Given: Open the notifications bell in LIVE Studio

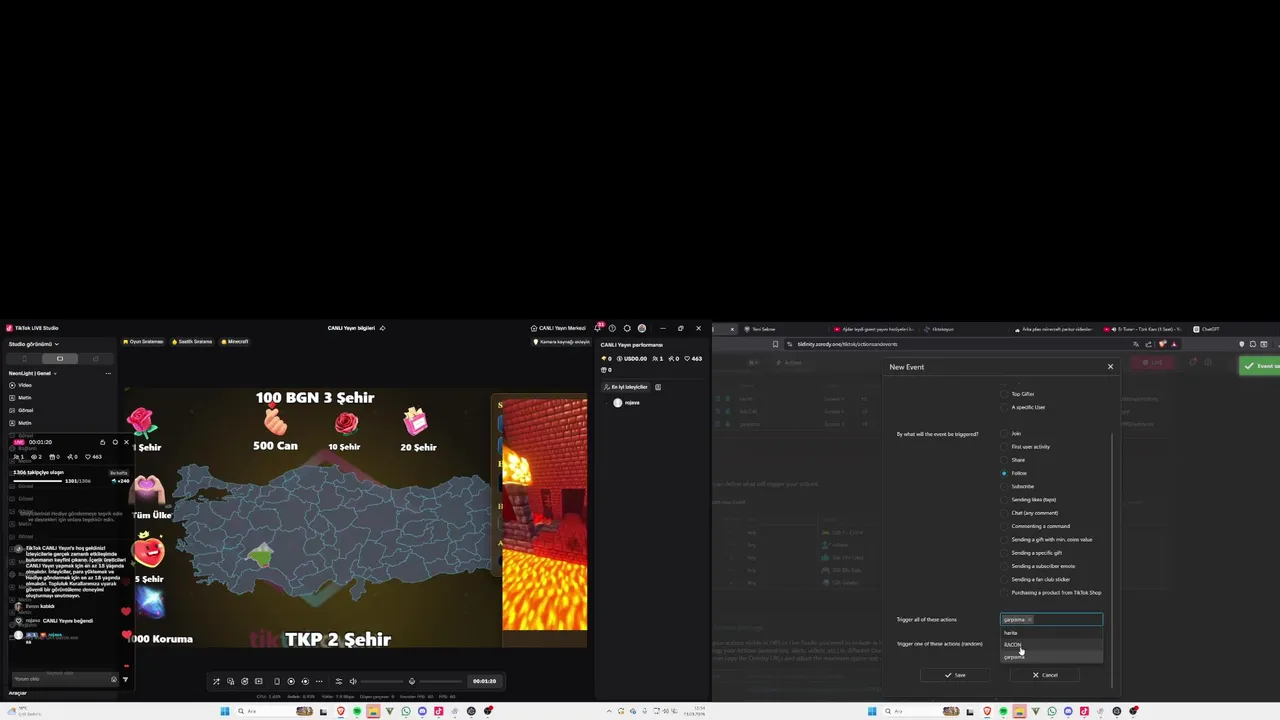Looking at the screenshot, I should [598, 328].
